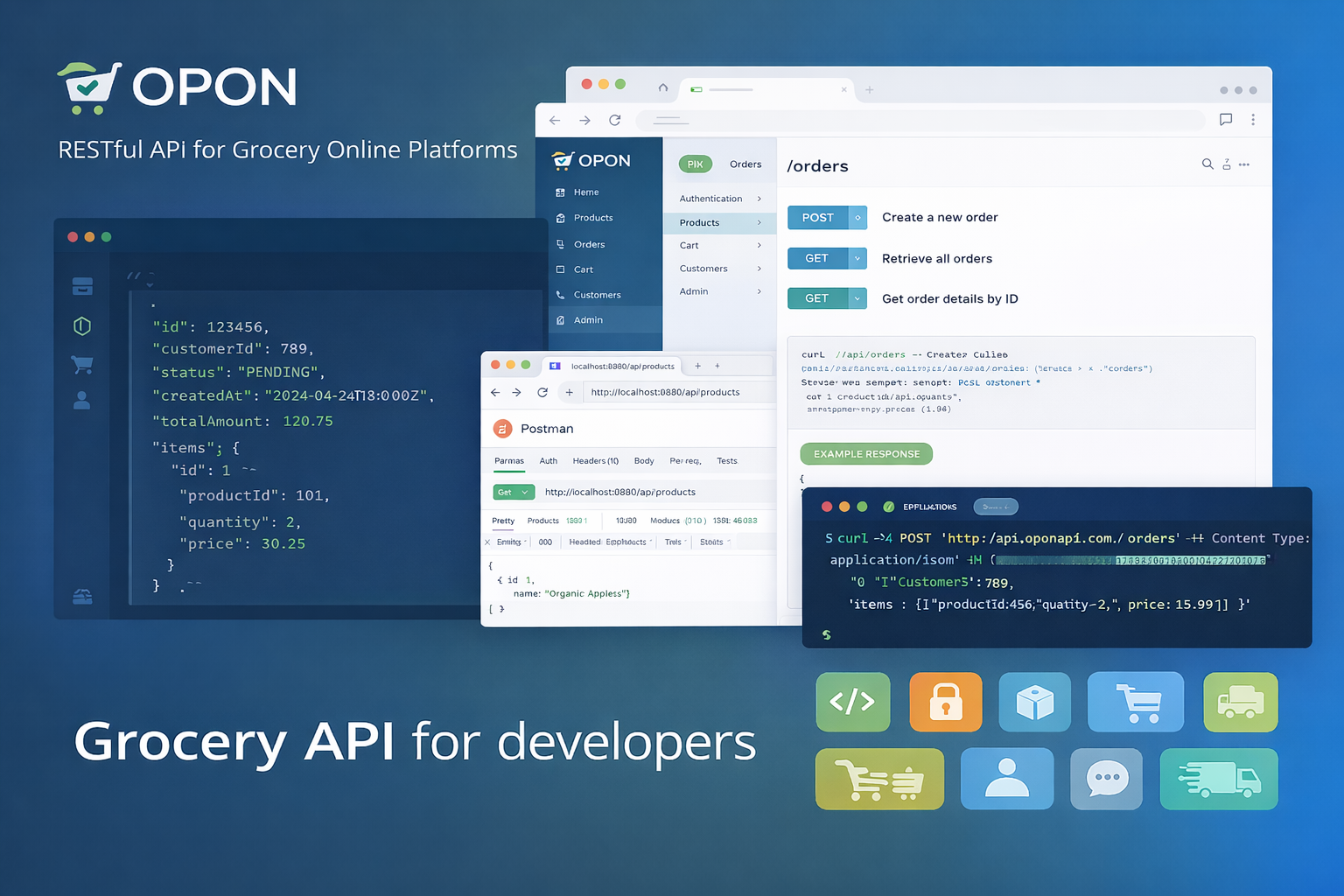Click the browser reload icon beside localhost URL
Screen dimensions: 1344x896
point(542,392)
